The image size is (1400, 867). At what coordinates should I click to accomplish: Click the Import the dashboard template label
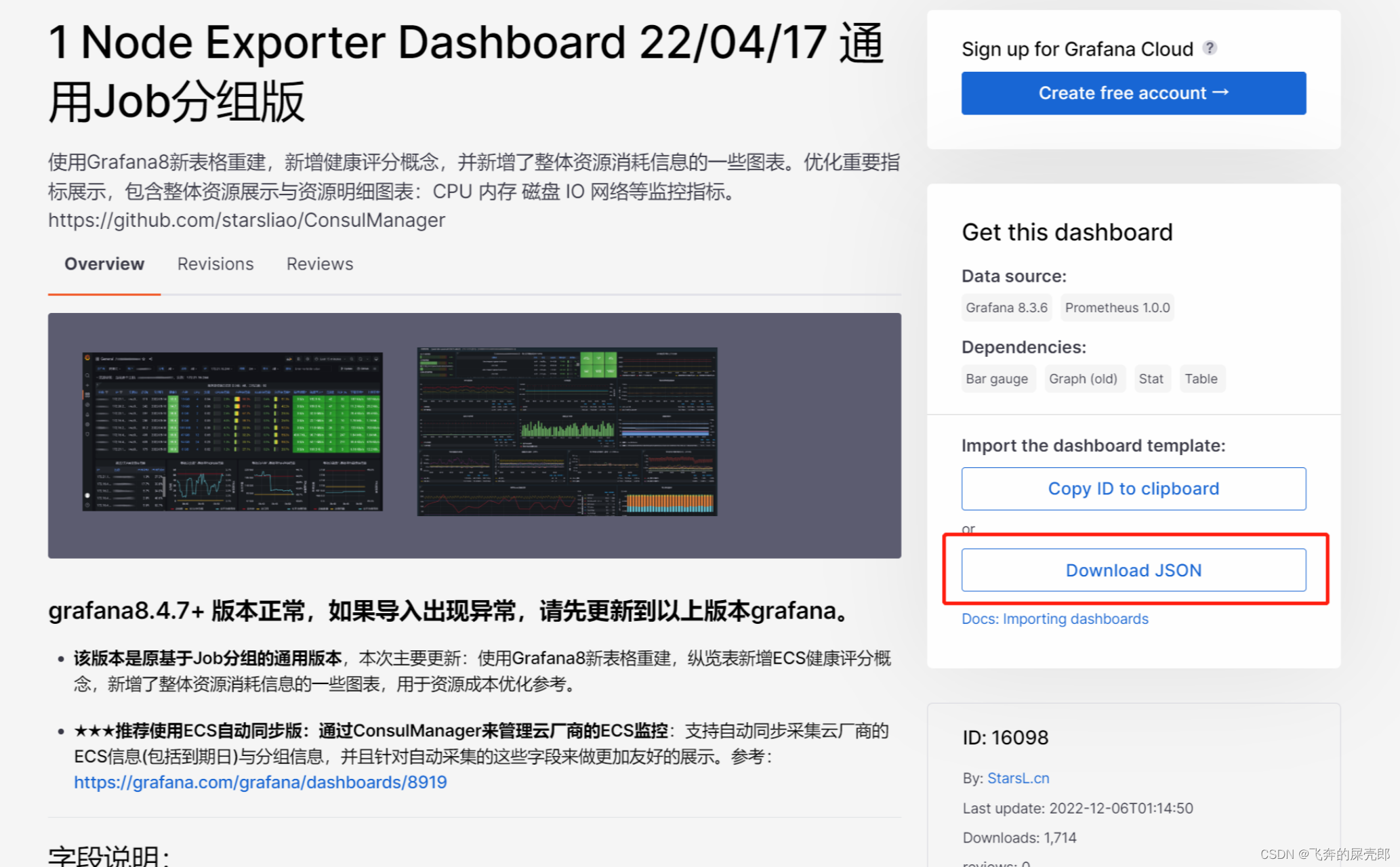click(1093, 446)
